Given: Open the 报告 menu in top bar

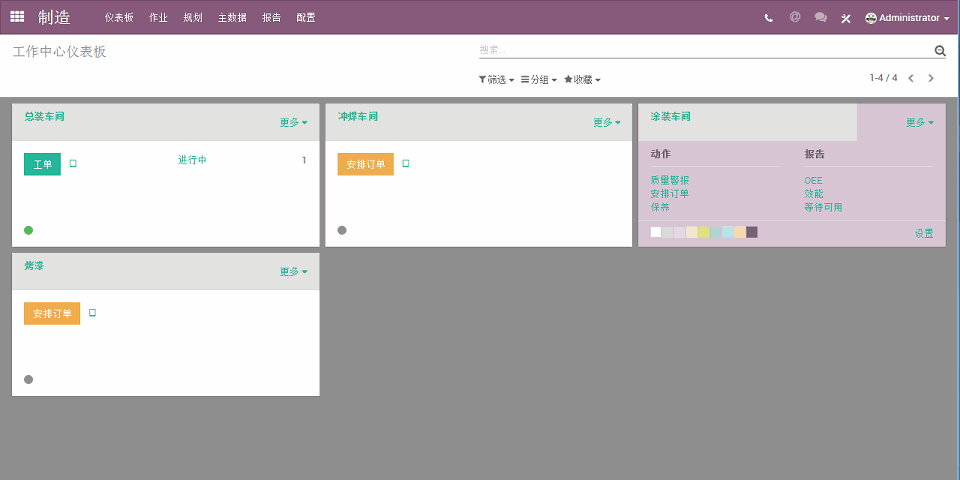Looking at the screenshot, I should pos(271,18).
